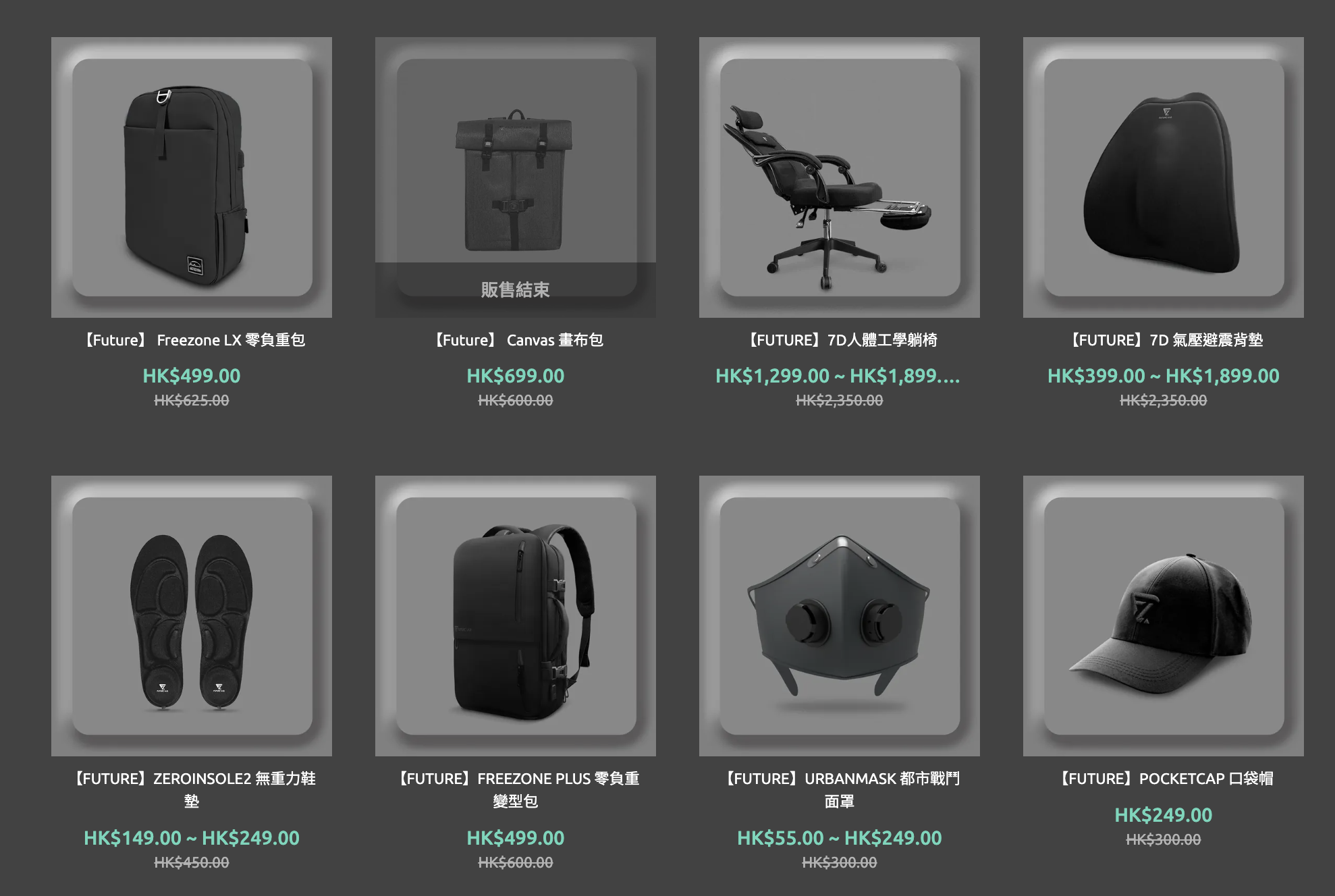Open the URBANMASK 都市戰鬥面罩 title link
The image size is (1335, 896).
click(x=840, y=789)
